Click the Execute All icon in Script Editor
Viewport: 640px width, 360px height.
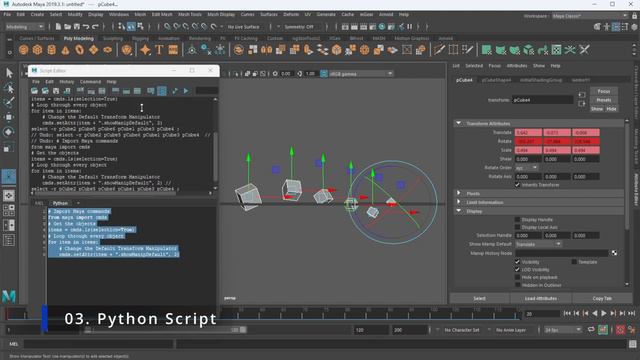pos(175,91)
